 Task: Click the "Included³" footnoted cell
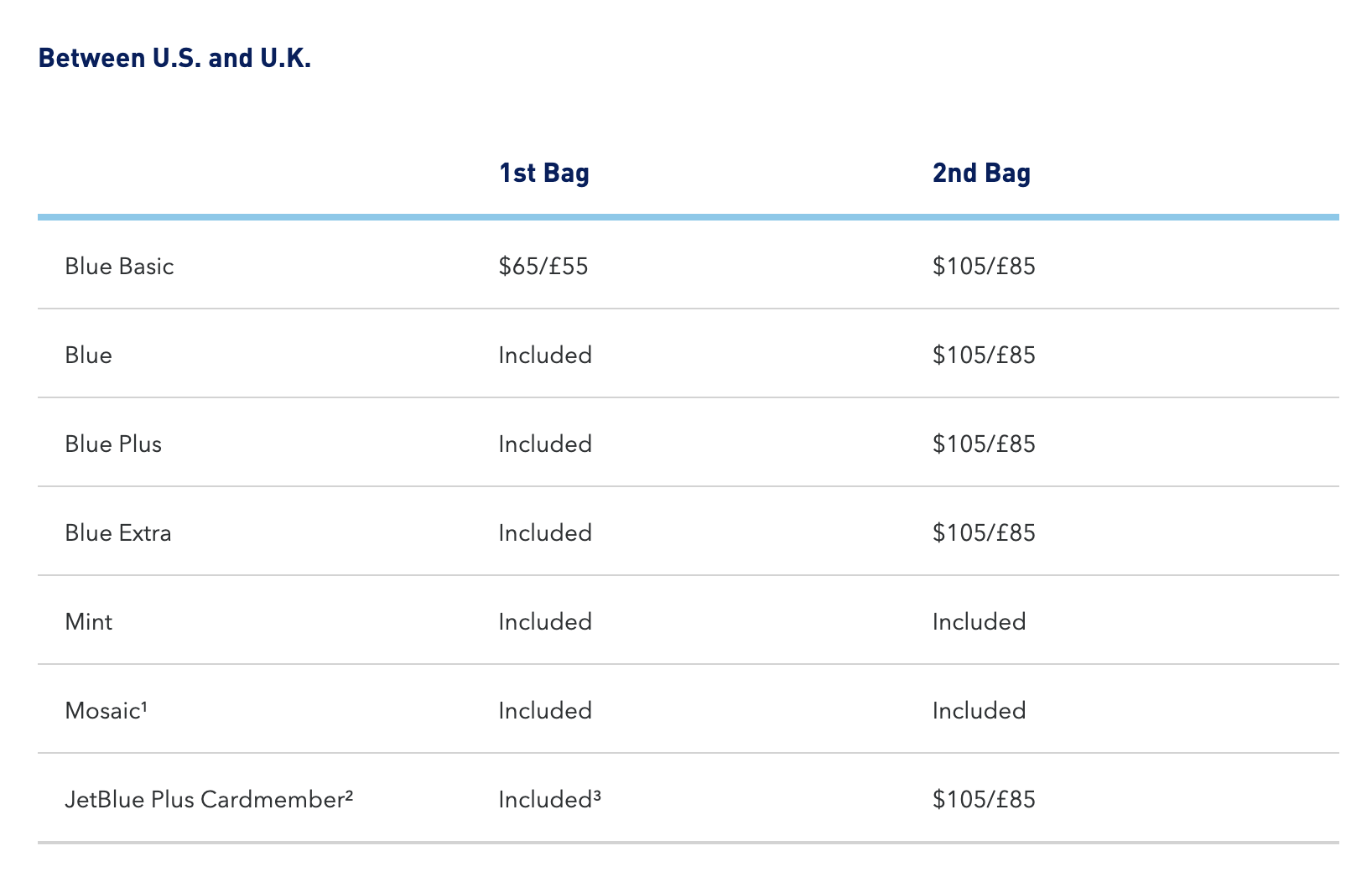coord(549,800)
